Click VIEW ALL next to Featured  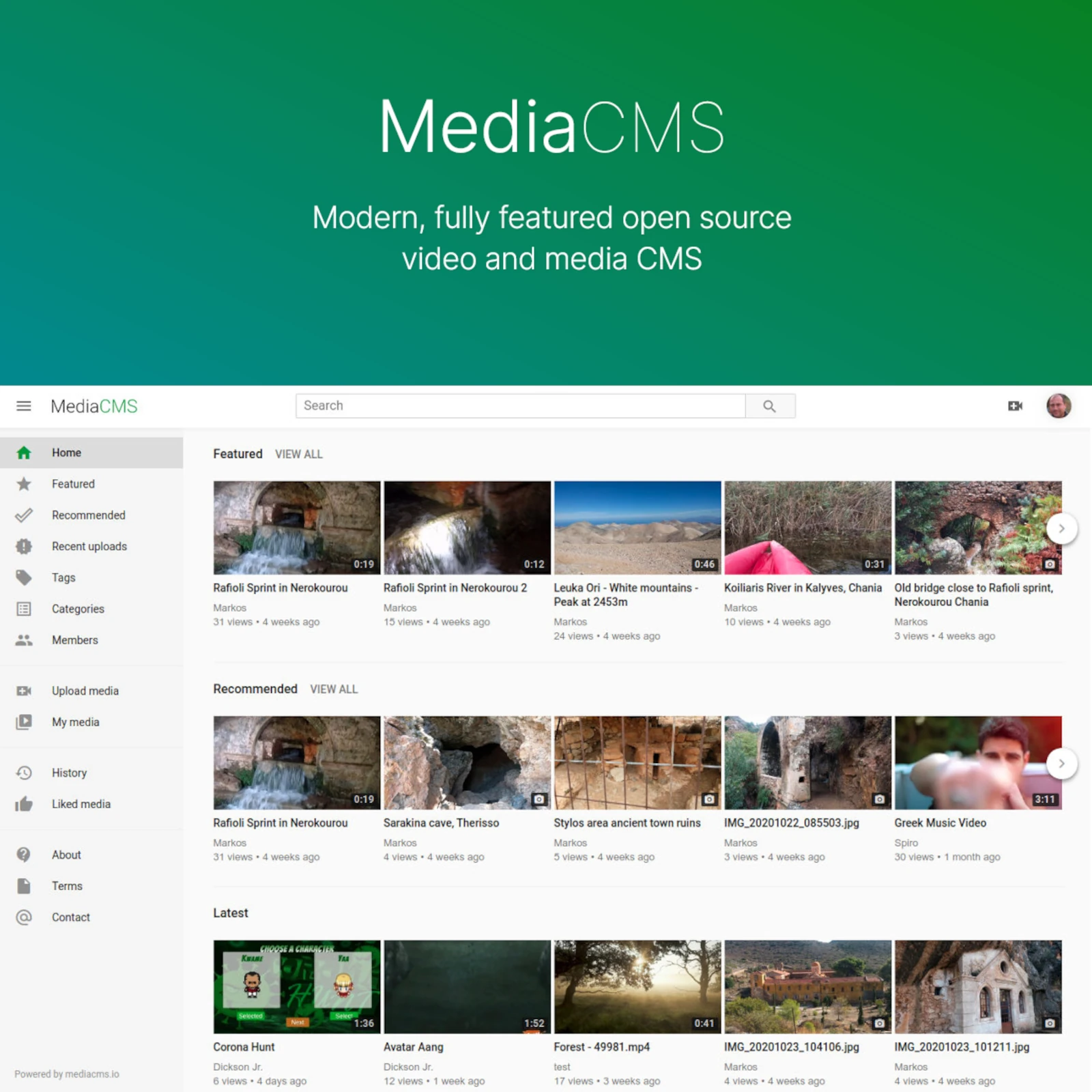click(298, 454)
